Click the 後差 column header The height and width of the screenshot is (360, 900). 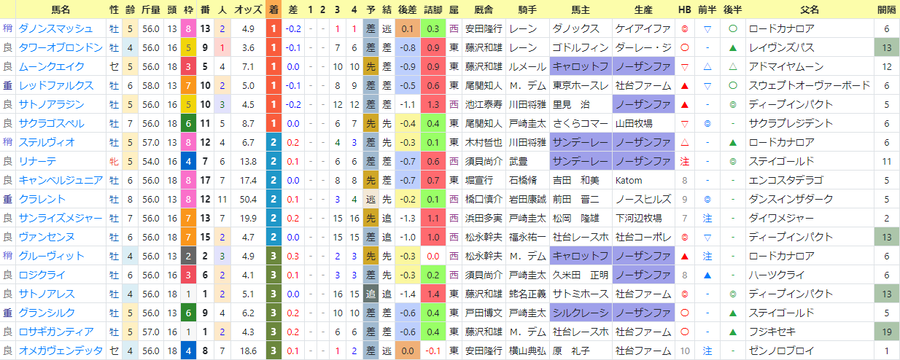tap(406, 10)
